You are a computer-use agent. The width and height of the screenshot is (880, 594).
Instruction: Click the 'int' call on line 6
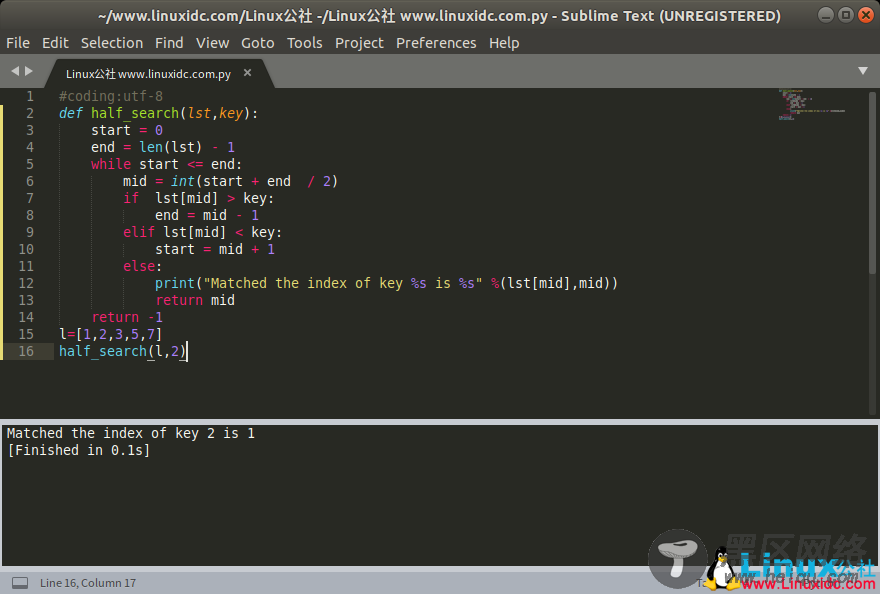point(182,181)
